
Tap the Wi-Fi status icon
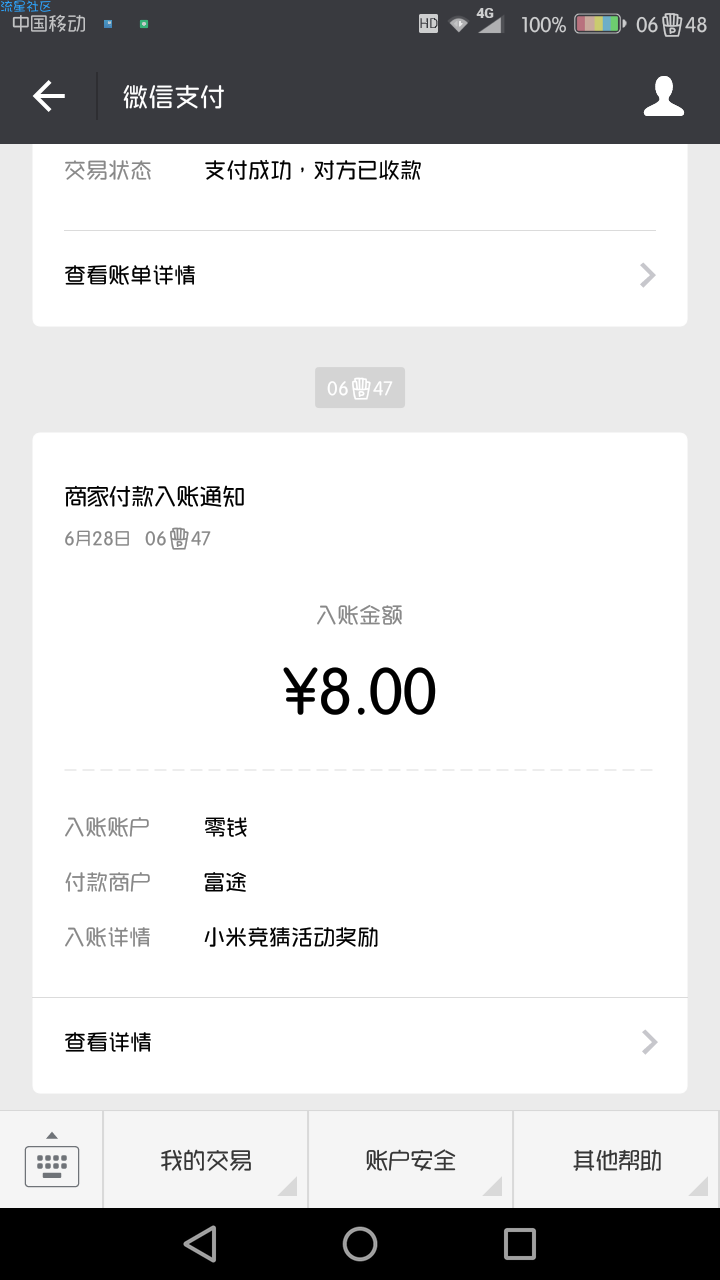point(458,24)
